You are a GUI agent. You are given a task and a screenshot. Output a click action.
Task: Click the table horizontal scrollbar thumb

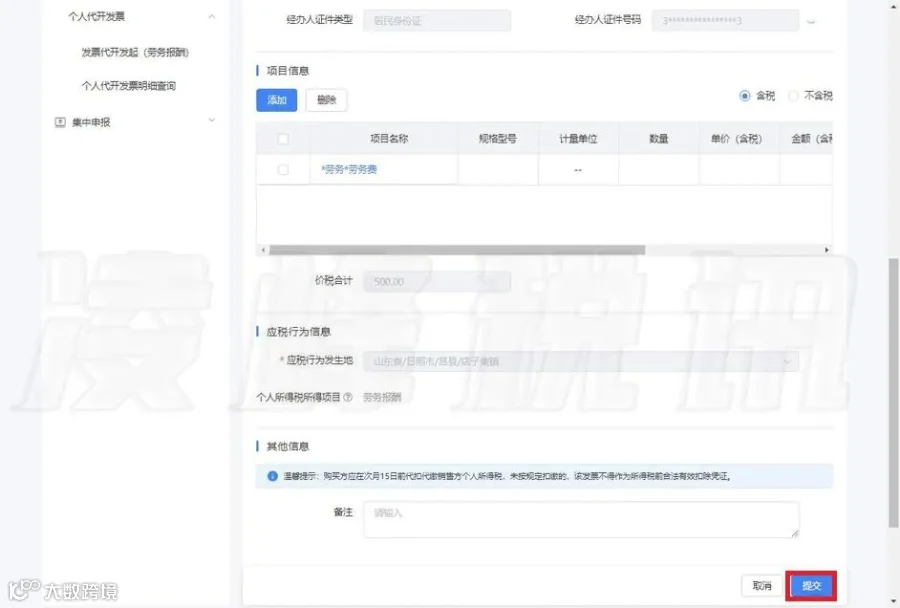point(457,250)
